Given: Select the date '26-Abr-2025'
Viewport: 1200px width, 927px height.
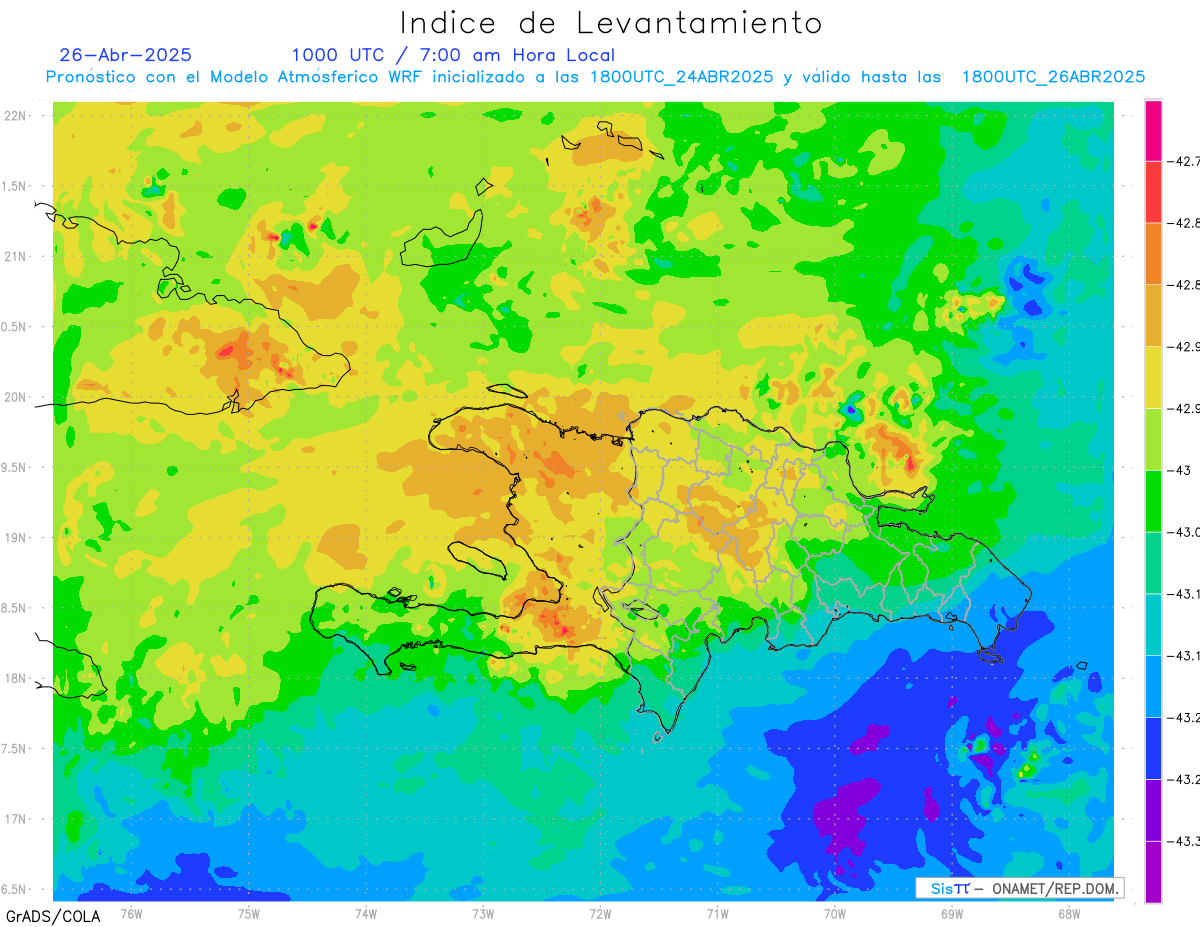Looking at the screenshot, I should coord(126,55).
